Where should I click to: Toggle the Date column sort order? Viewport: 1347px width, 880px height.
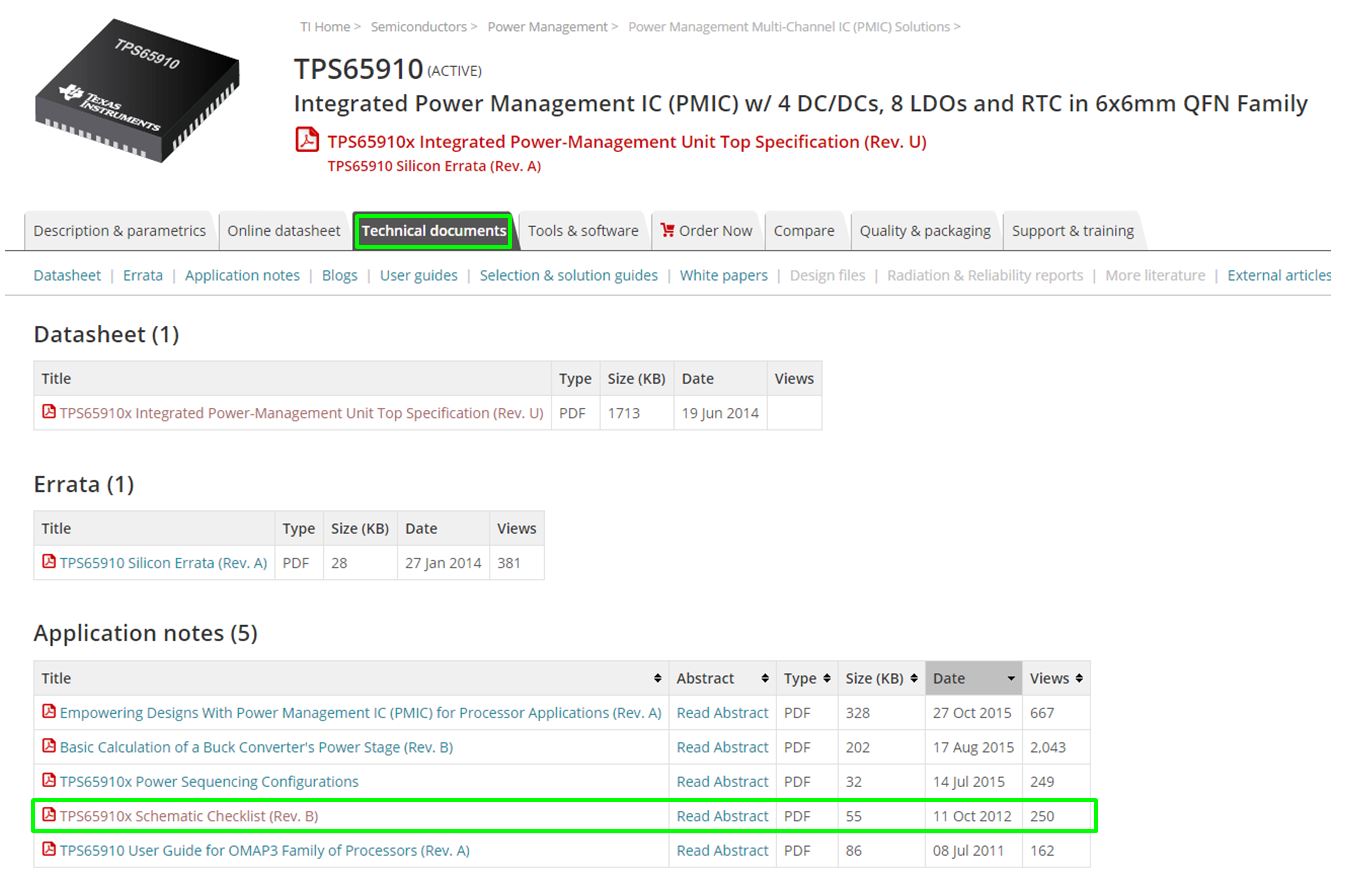pyautogui.click(x=973, y=678)
